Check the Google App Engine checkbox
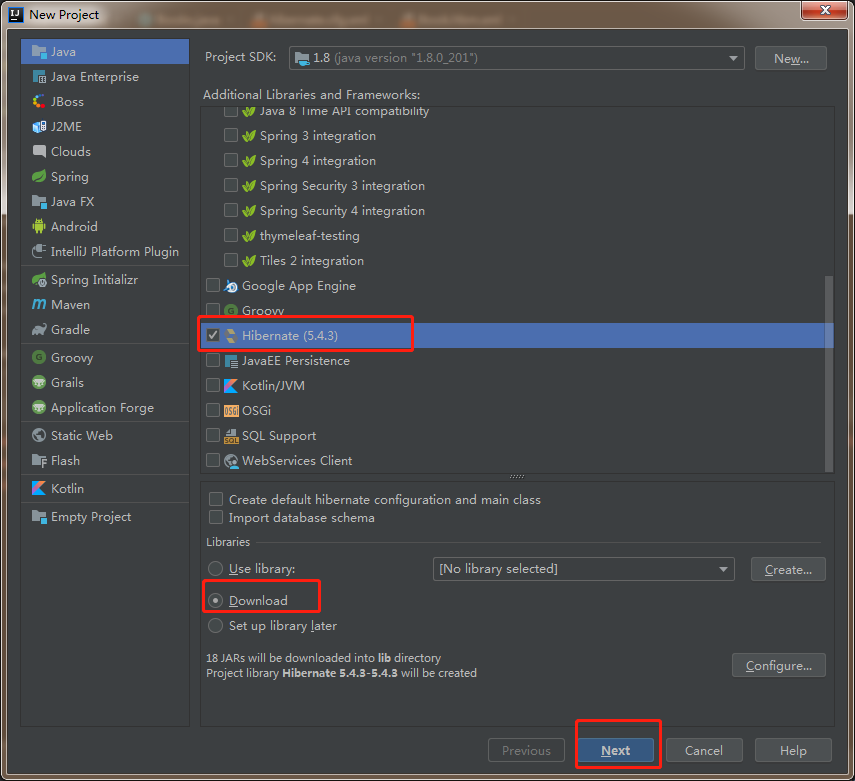This screenshot has width=855, height=781. [213, 285]
